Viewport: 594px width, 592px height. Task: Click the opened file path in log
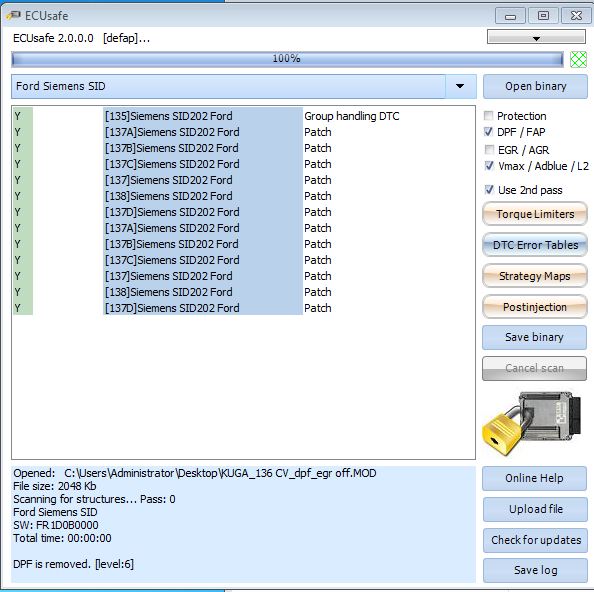coord(220,473)
